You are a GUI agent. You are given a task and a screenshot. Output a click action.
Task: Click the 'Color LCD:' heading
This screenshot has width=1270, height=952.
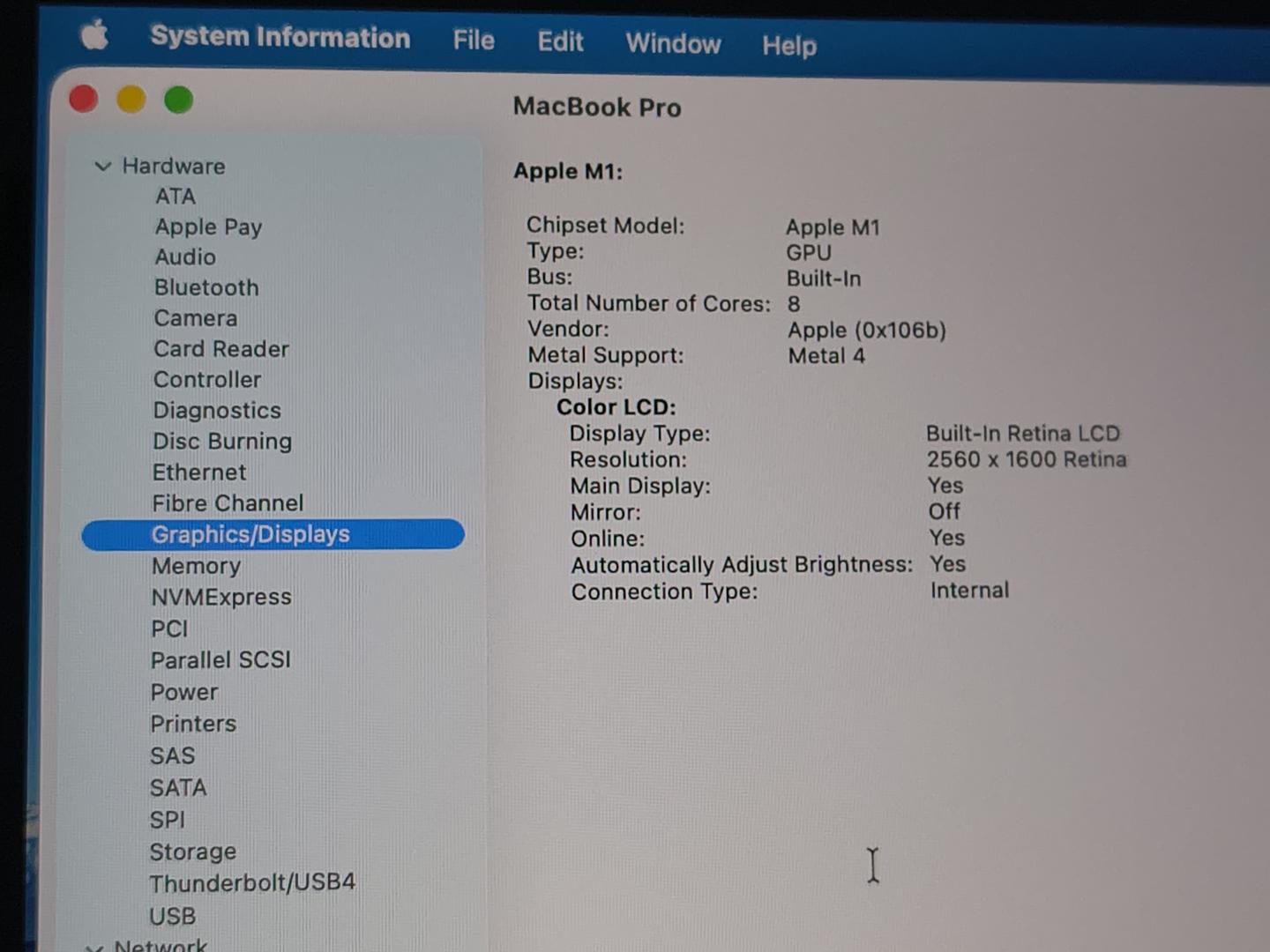click(616, 407)
